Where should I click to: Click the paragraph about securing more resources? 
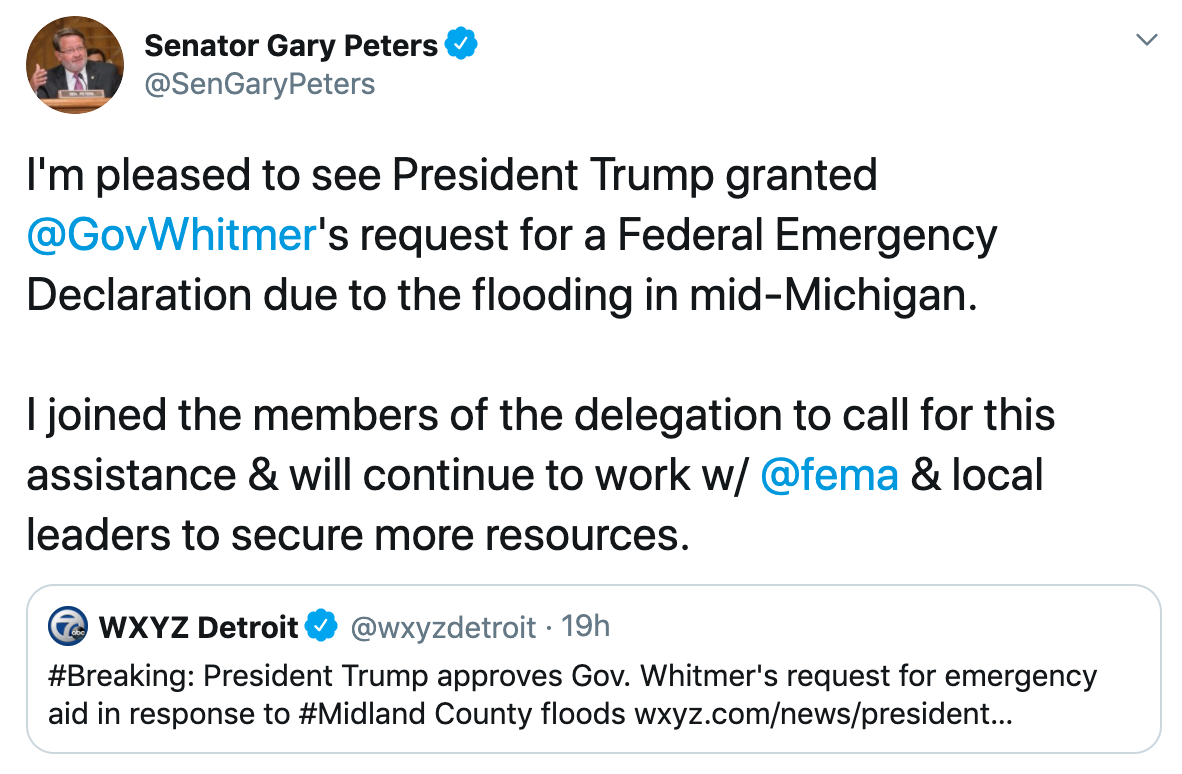[x=540, y=475]
